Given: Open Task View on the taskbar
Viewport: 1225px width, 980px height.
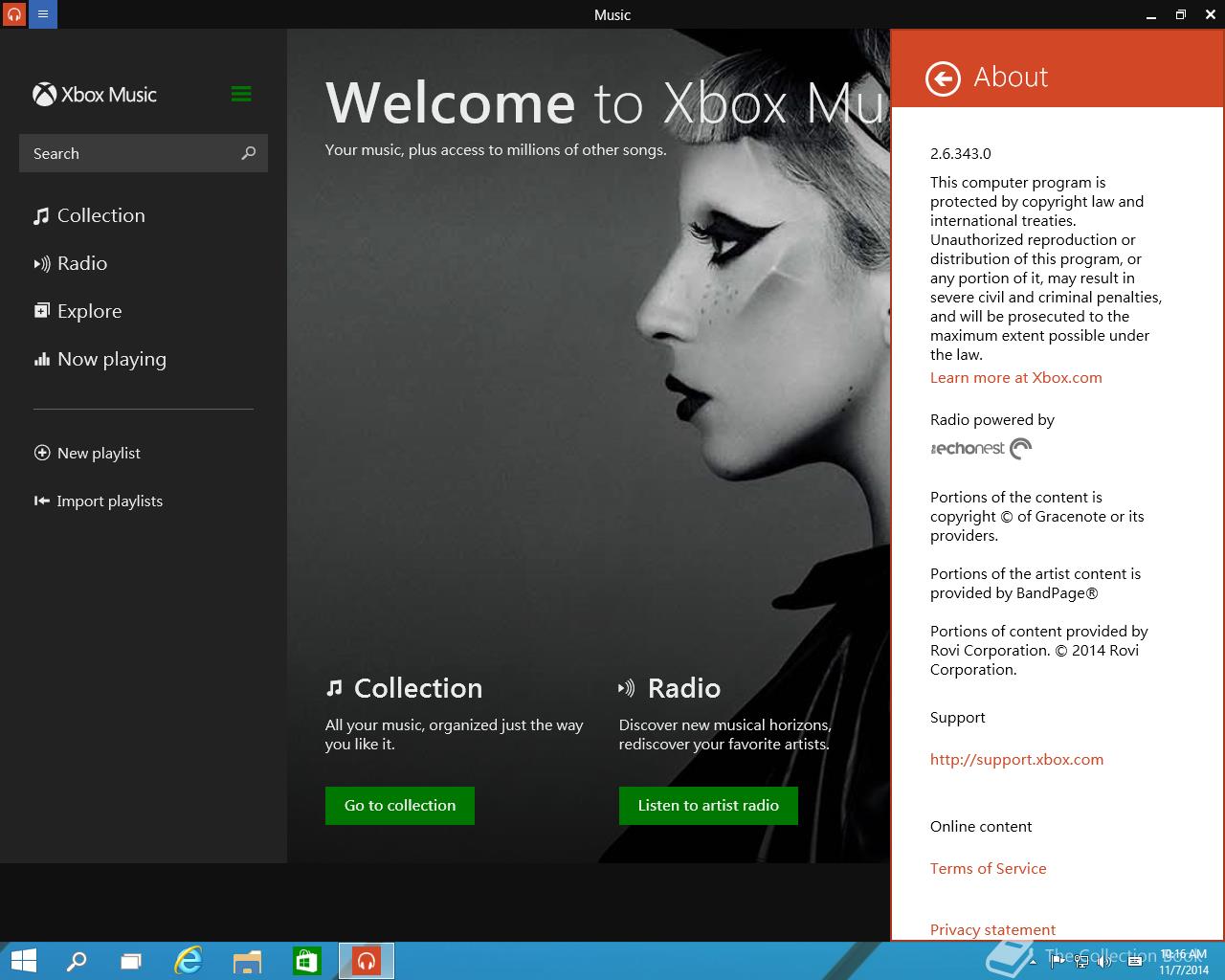Looking at the screenshot, I should [131, 961].
